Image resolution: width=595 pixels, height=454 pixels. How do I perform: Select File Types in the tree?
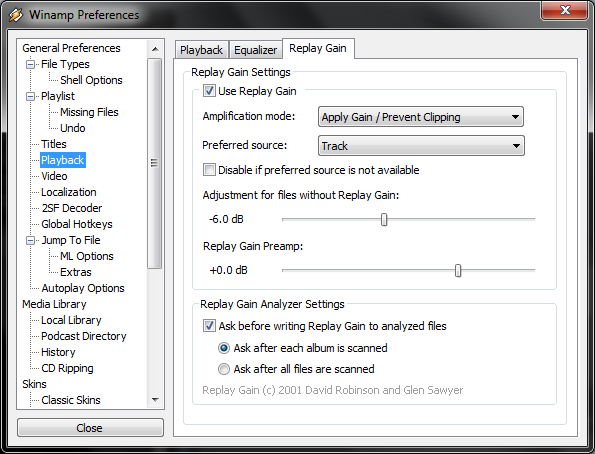coord(65,64)
